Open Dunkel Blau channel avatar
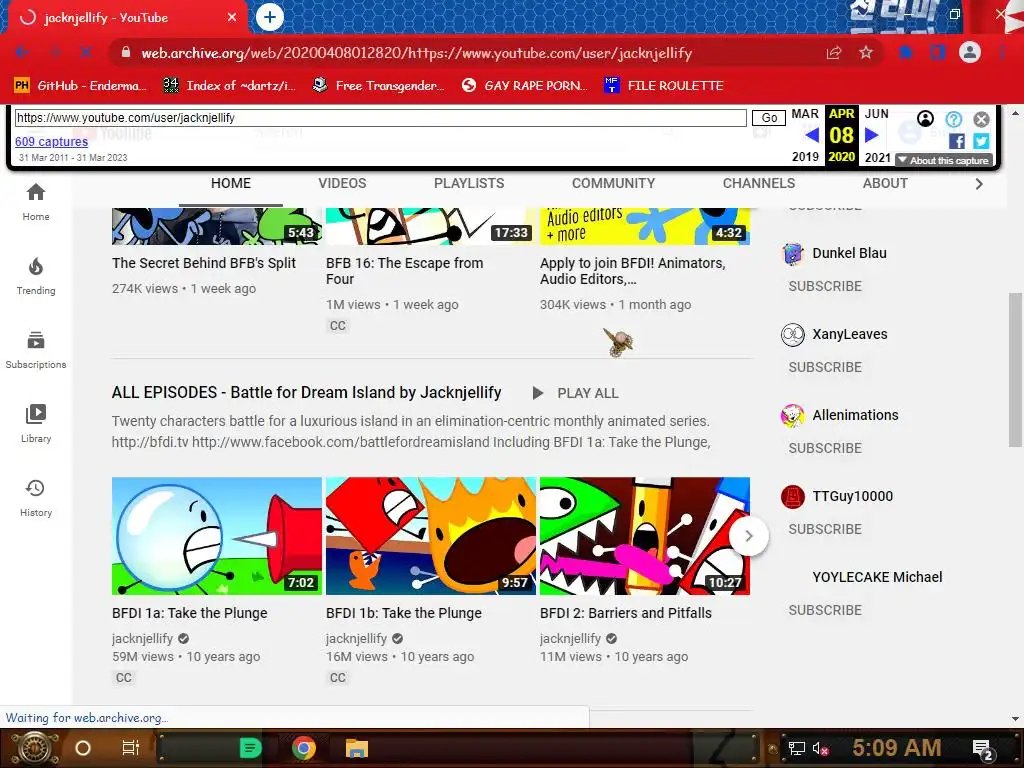The width and height of the screenshot is (1024, 768). tap(793, 253)
